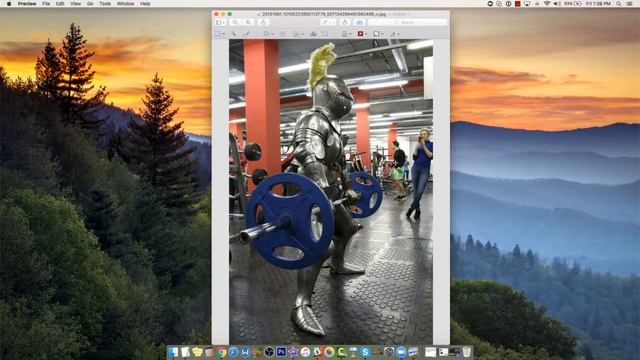Open the red Border Color swatch
The image size is (640, 360).
[363, 34]
